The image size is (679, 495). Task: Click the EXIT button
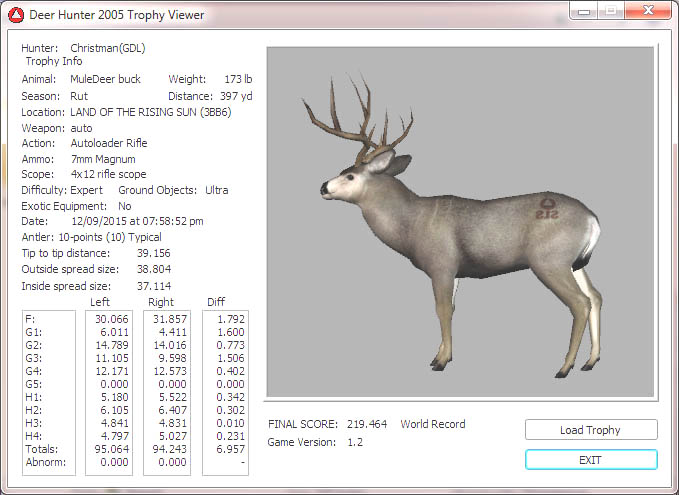591,460
